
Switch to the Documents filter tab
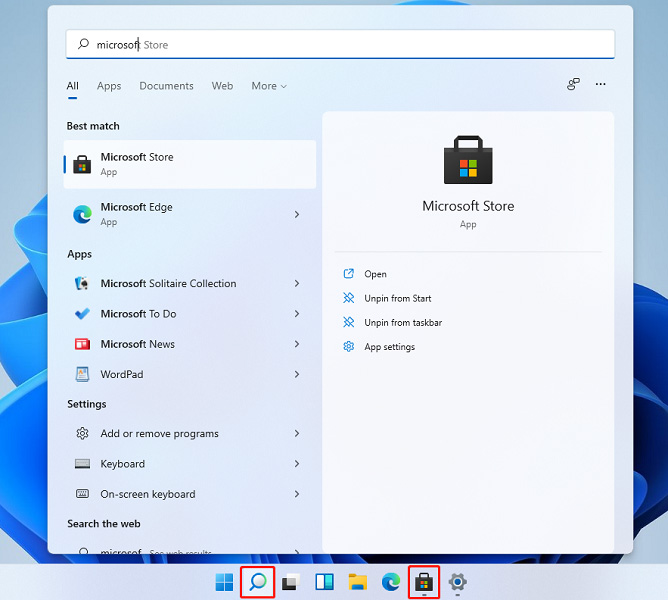click(x=166, y=86)
